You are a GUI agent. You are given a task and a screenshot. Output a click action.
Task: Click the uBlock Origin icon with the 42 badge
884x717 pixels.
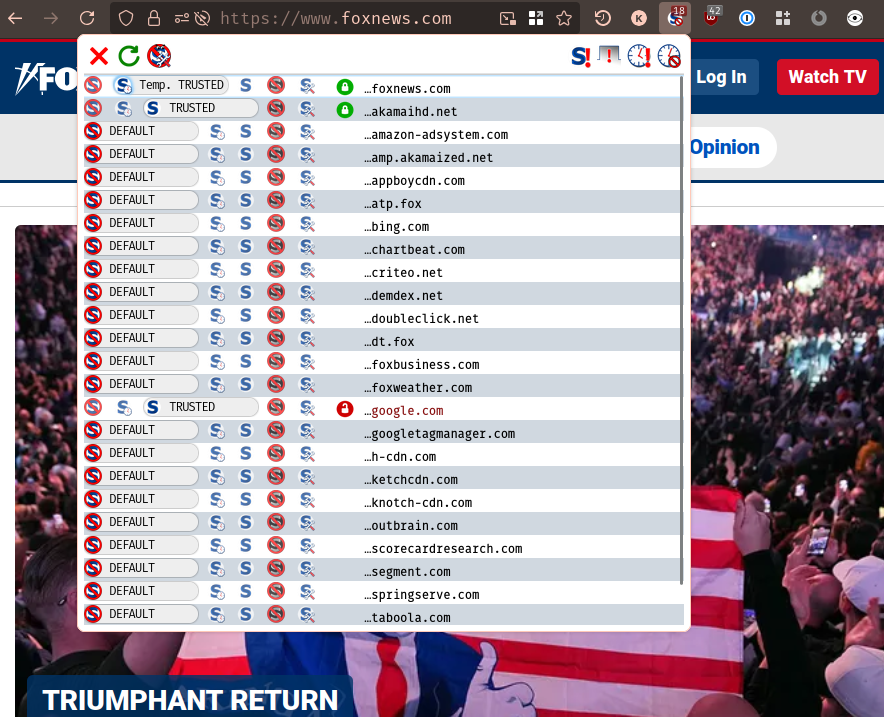[x=711, y=17]
